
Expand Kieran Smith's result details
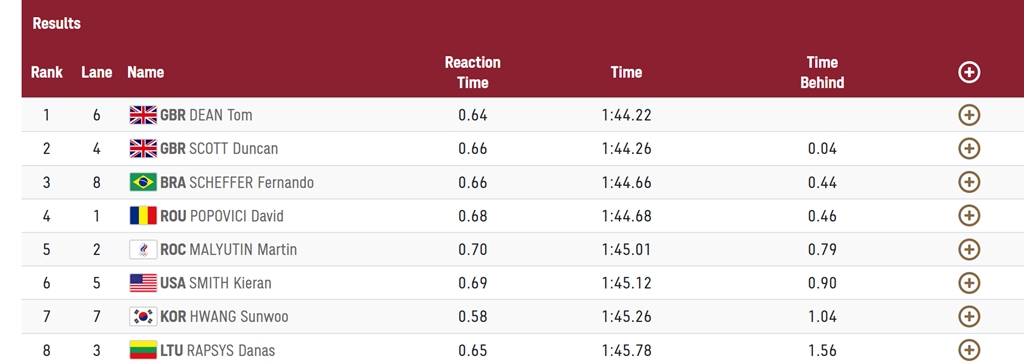[968, 283]
